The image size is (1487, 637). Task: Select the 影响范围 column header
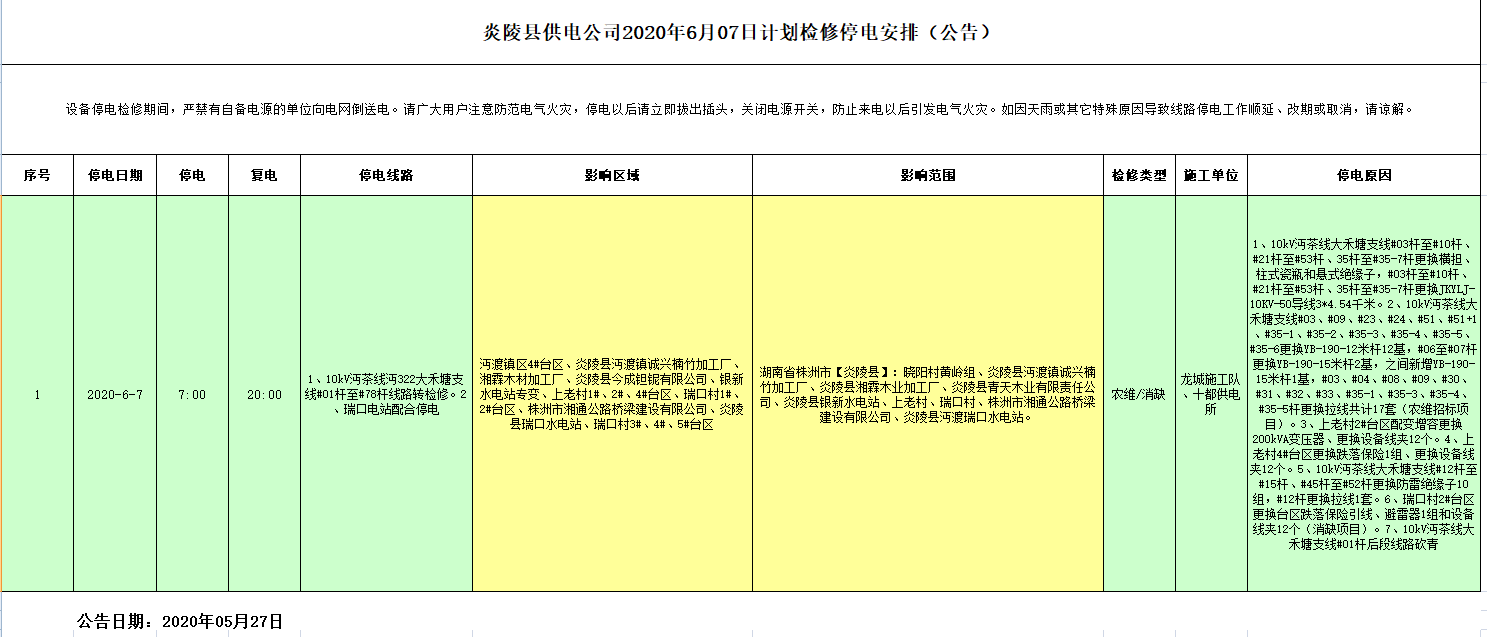pos(927,175)
